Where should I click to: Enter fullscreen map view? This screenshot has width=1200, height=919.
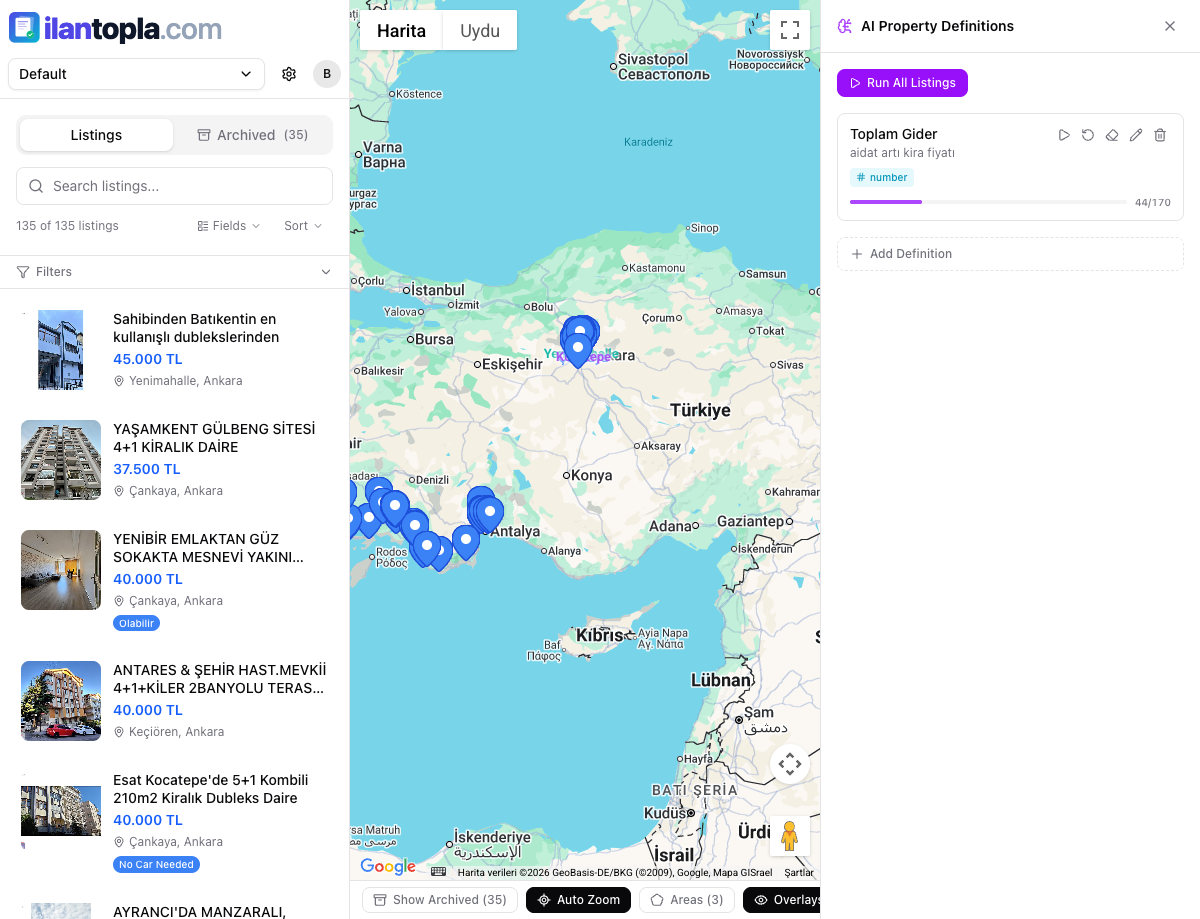pos(789,30)
